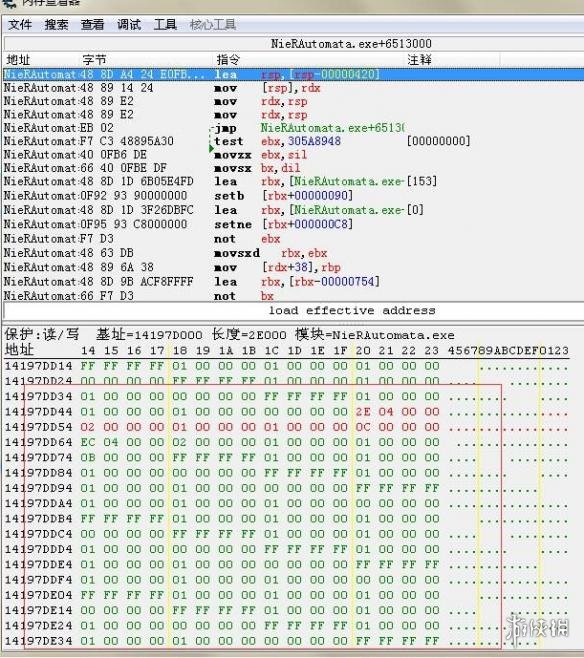
Task: Select the movsxd rbx,ebx instruction row
Action: 293,253
